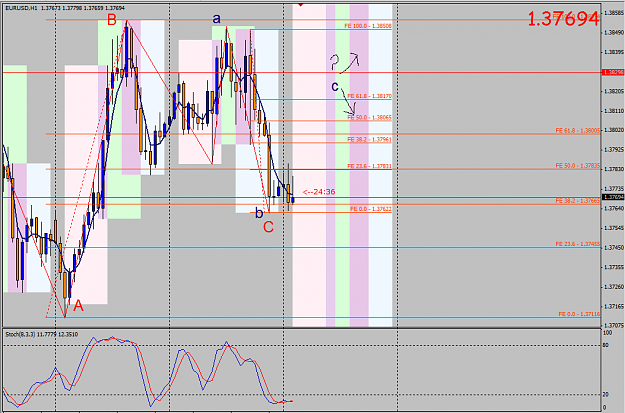Click price scale value 1.37165
Image resolution: width=625 pixels, height=413 pixels.
[x=613, y=307]
